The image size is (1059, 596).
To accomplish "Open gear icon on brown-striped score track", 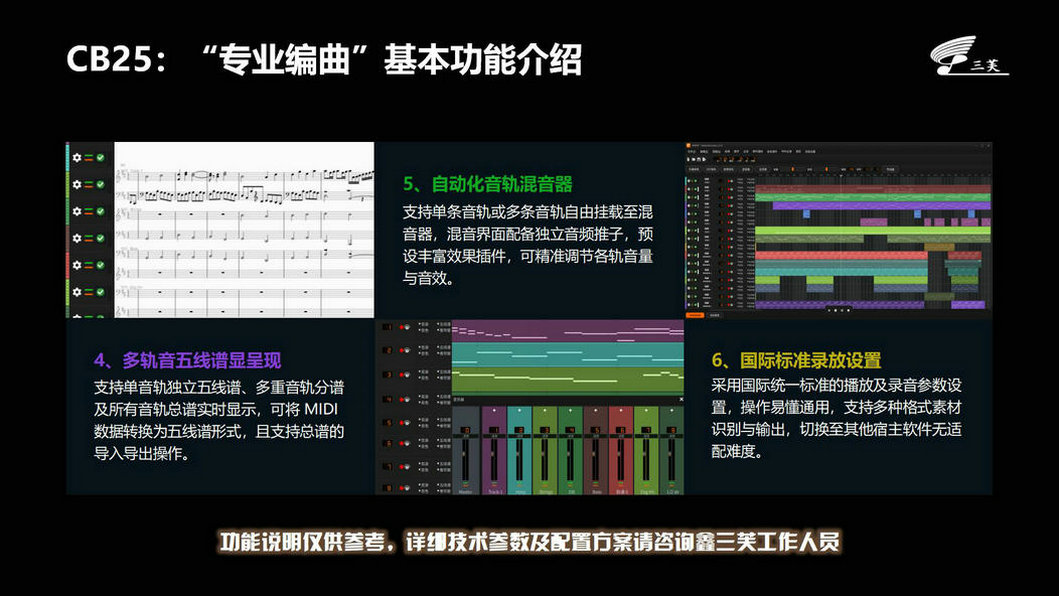I will pos(77,239).
